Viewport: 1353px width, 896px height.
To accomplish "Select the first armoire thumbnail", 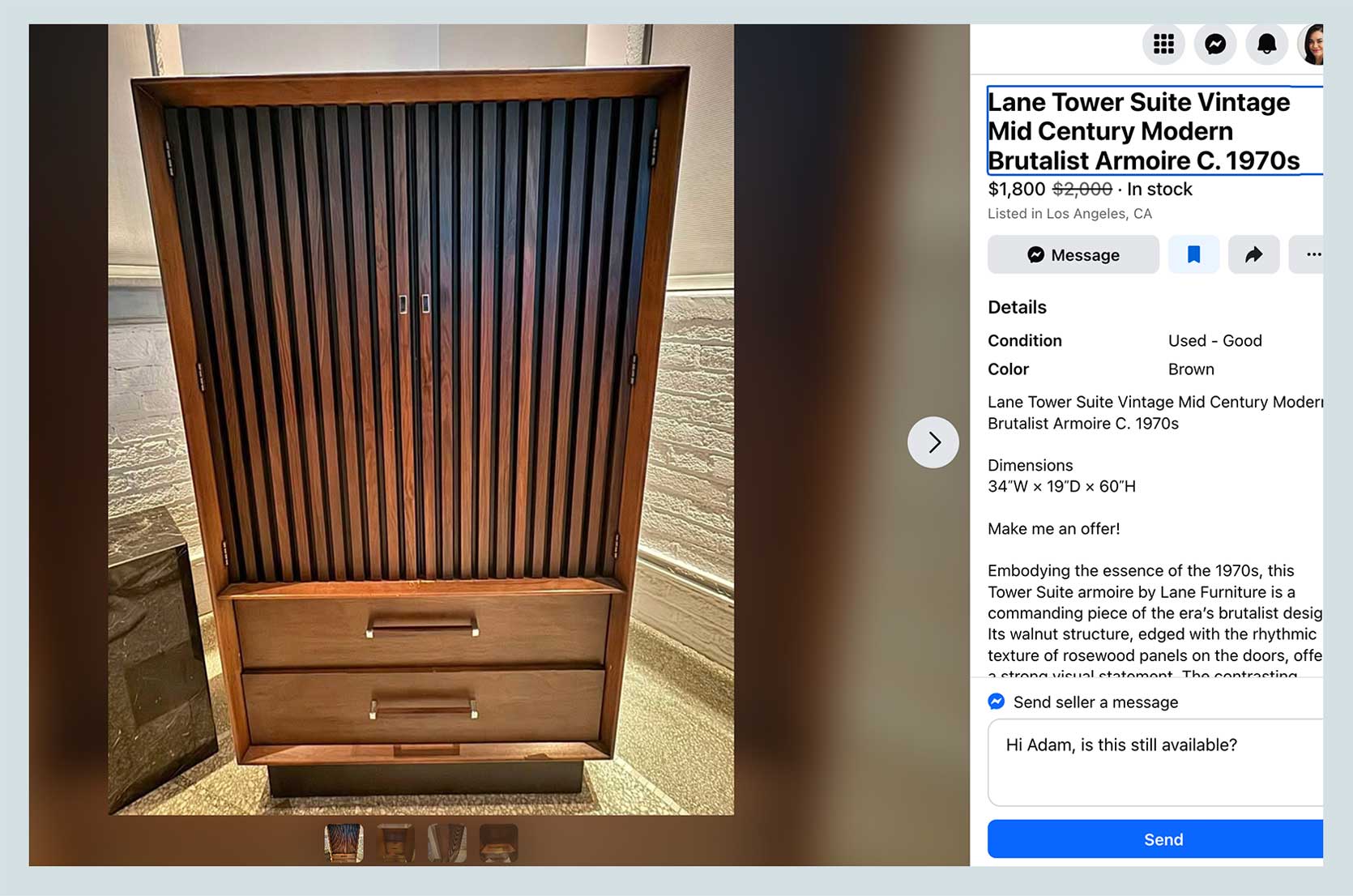I will coord(344,843).
